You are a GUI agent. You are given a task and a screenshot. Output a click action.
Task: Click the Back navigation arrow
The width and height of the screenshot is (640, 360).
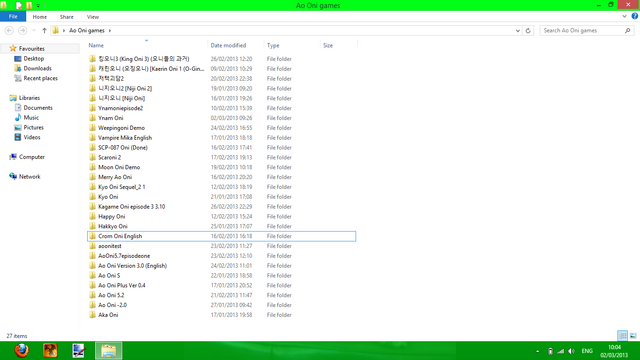9,31
